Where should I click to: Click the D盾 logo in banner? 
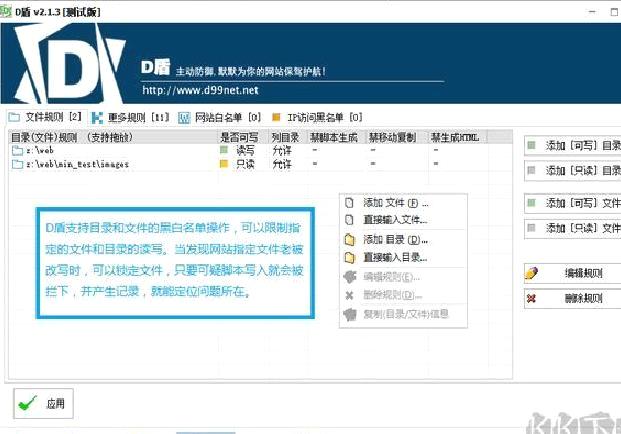click(x=68, y=63)
